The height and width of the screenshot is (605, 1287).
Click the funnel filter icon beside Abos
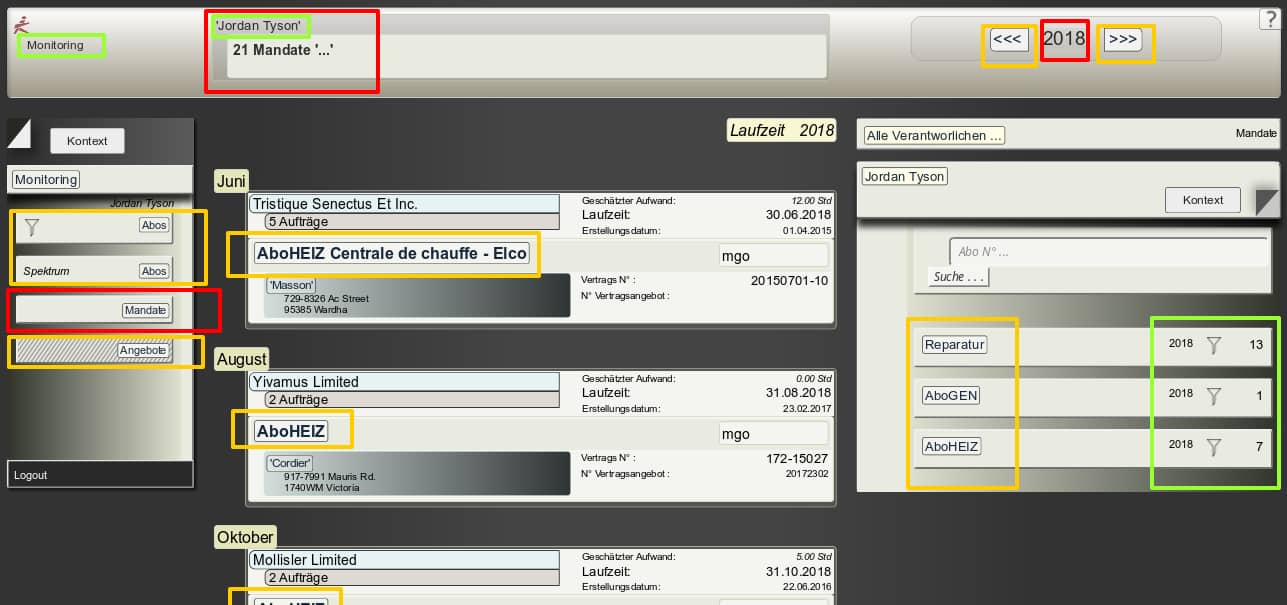click(x=32, y=227)
